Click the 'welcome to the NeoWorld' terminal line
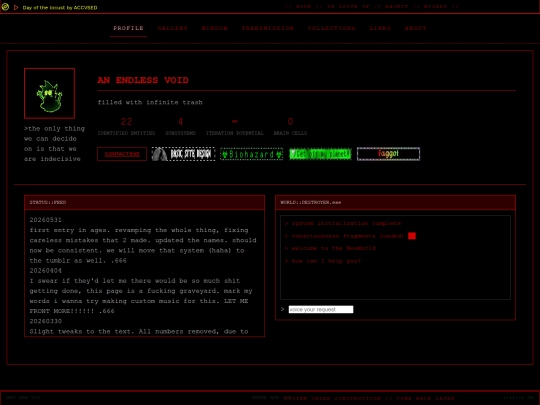This screenshot has width=540, height=405. click(330, 248)
